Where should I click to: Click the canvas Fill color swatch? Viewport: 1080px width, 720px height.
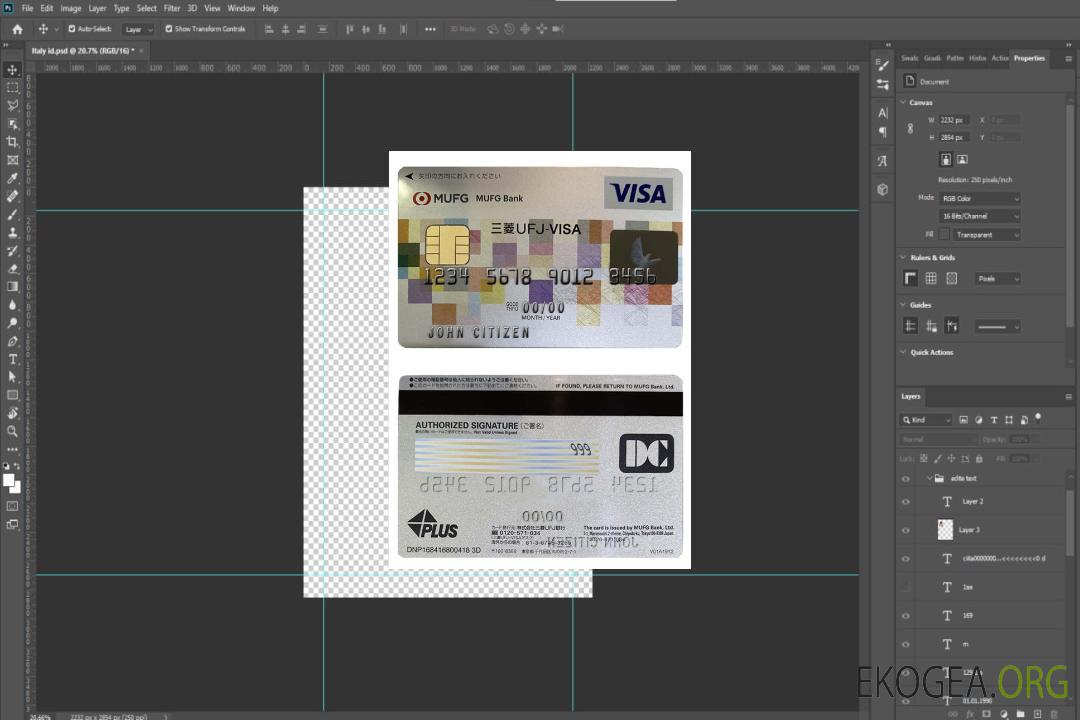(944, 235)
